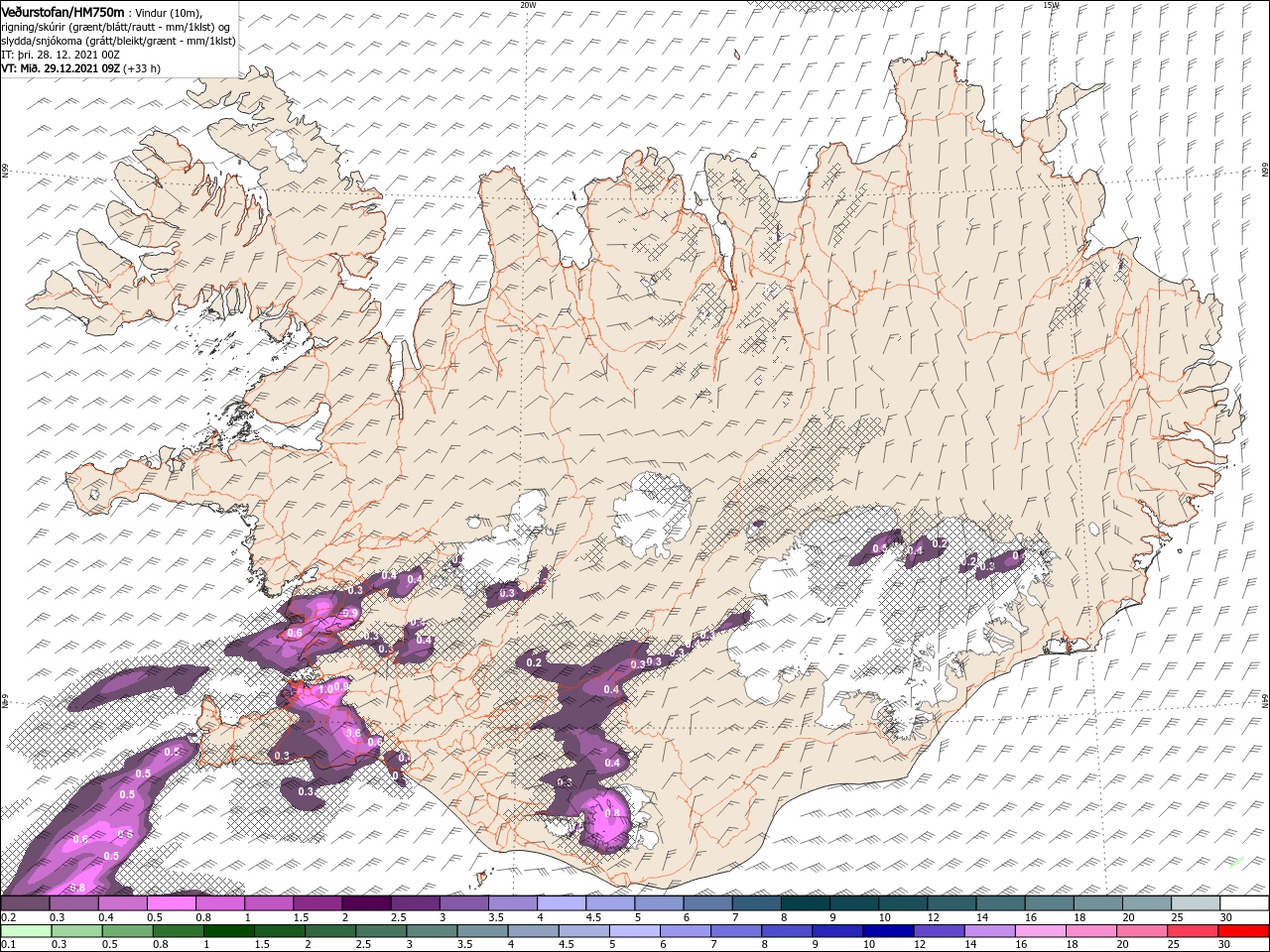Click the deep blue 10–12 swatch in the bottom legend row

pos(887,931)
